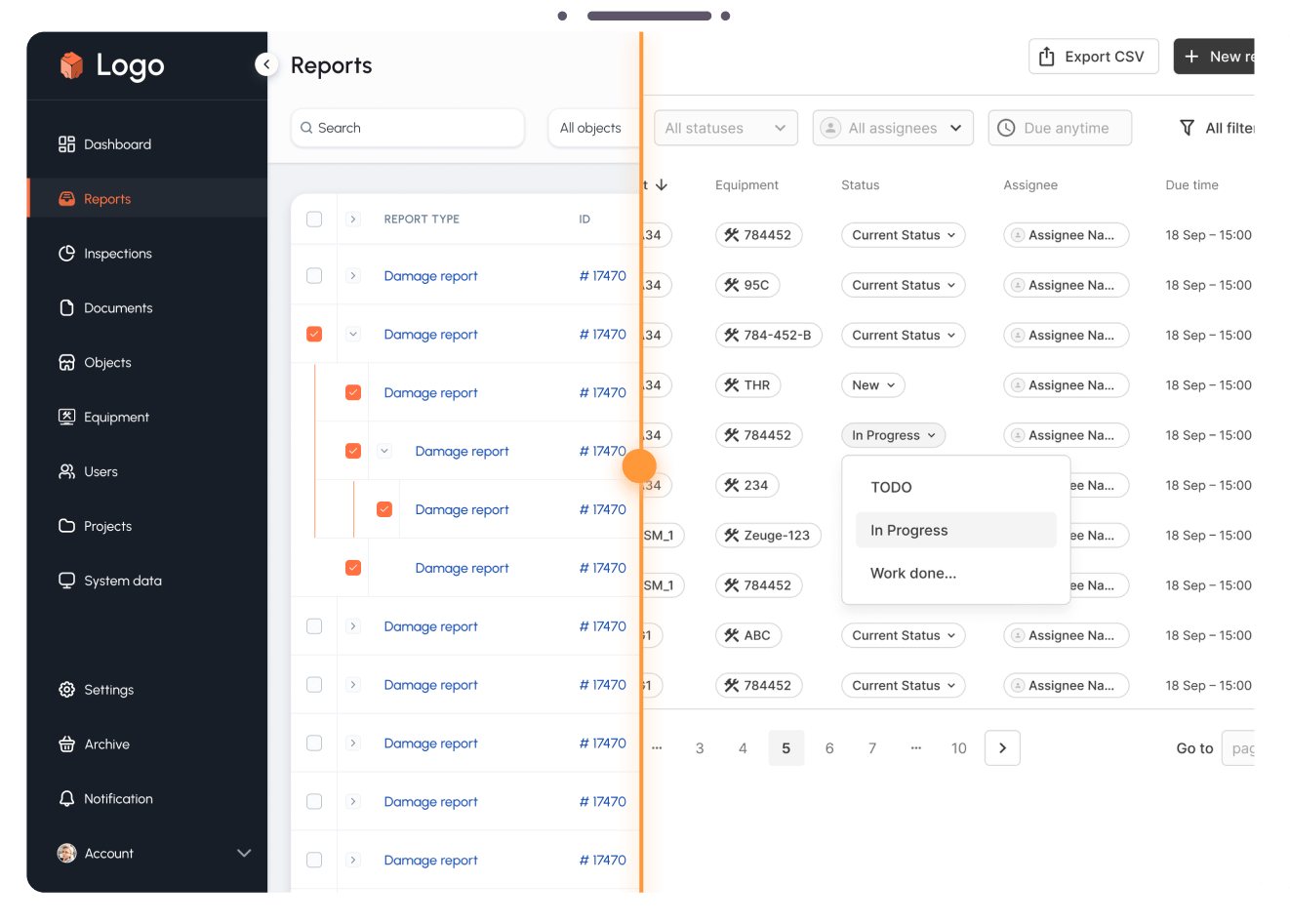
Task: Select Work done in the status menu
Action: pyautogui.click(x=956, y=573)
